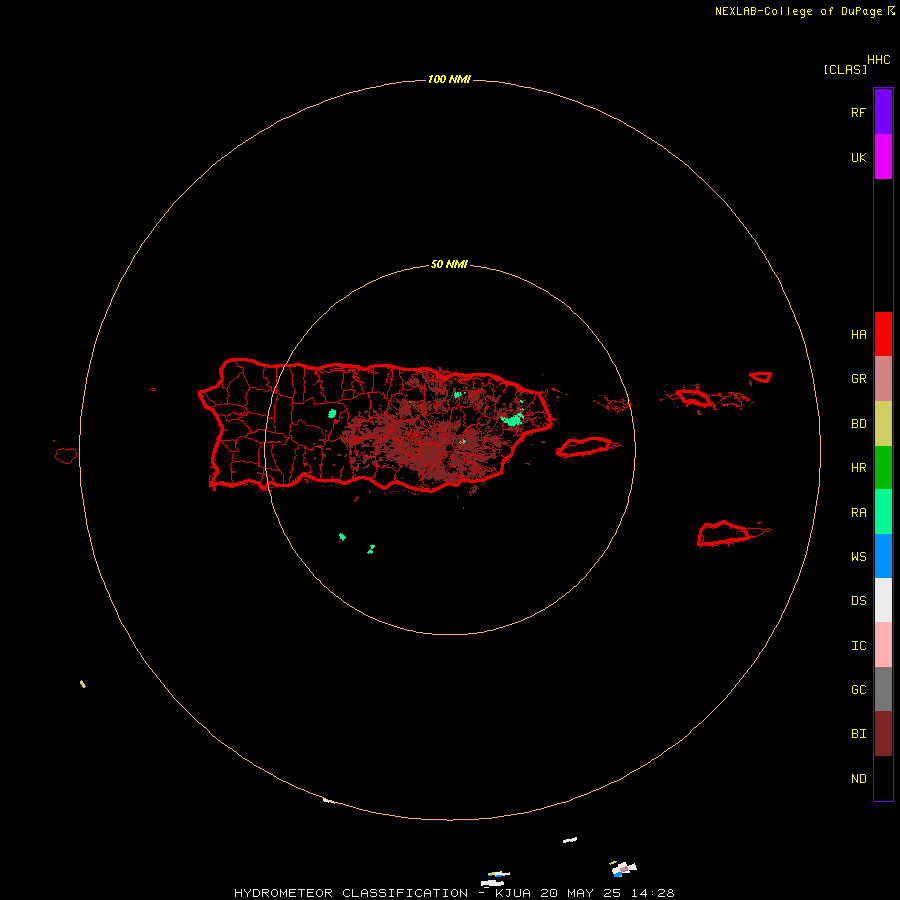Select the GR color swatch in legend

point(883,378)
